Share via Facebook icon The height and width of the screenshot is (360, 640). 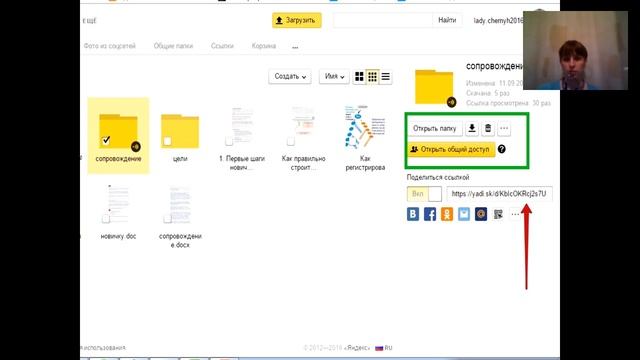click(x=430, y=214)
